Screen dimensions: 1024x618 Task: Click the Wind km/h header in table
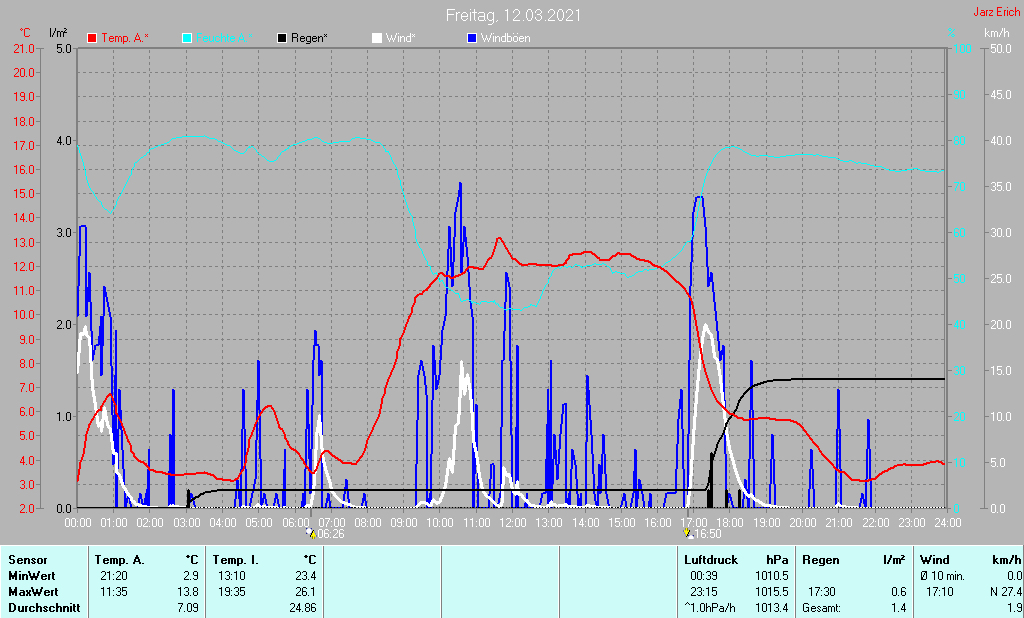click(970, 560)
